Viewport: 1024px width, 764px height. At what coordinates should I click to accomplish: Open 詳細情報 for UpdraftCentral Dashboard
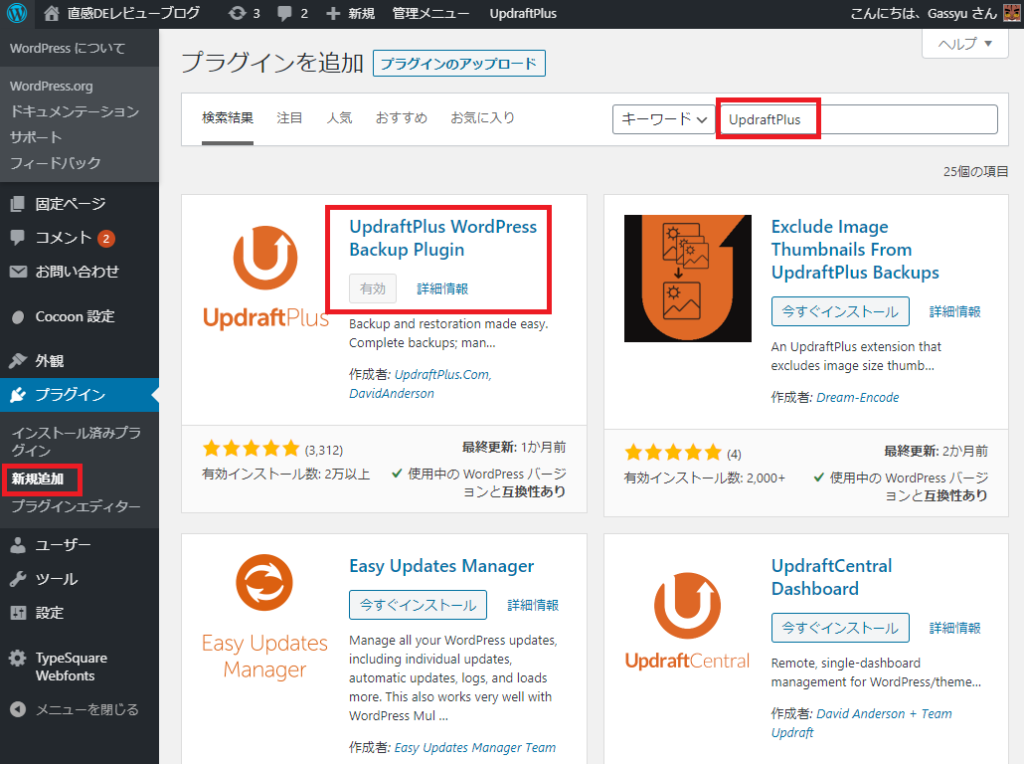pos(955,628)
